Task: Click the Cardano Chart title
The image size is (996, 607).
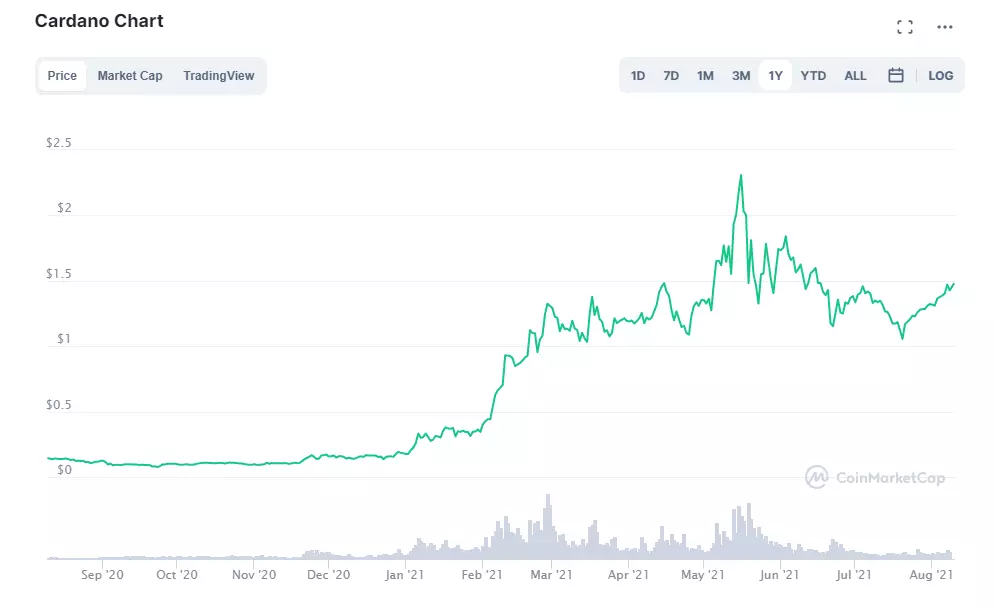Action: tap(98, 20)
